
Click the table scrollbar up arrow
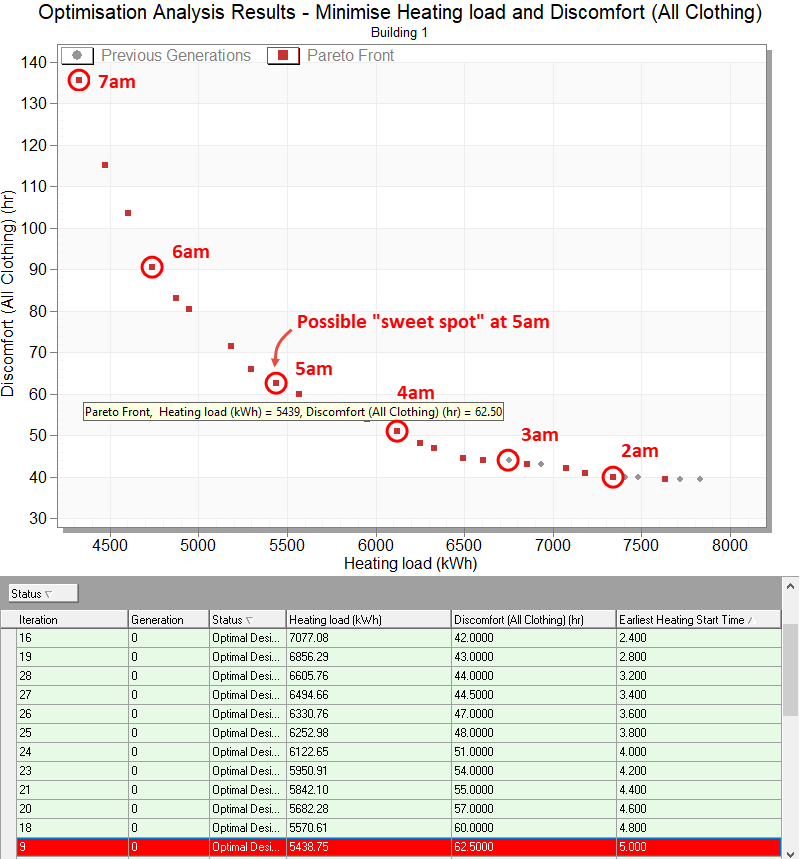click(790, 586)
